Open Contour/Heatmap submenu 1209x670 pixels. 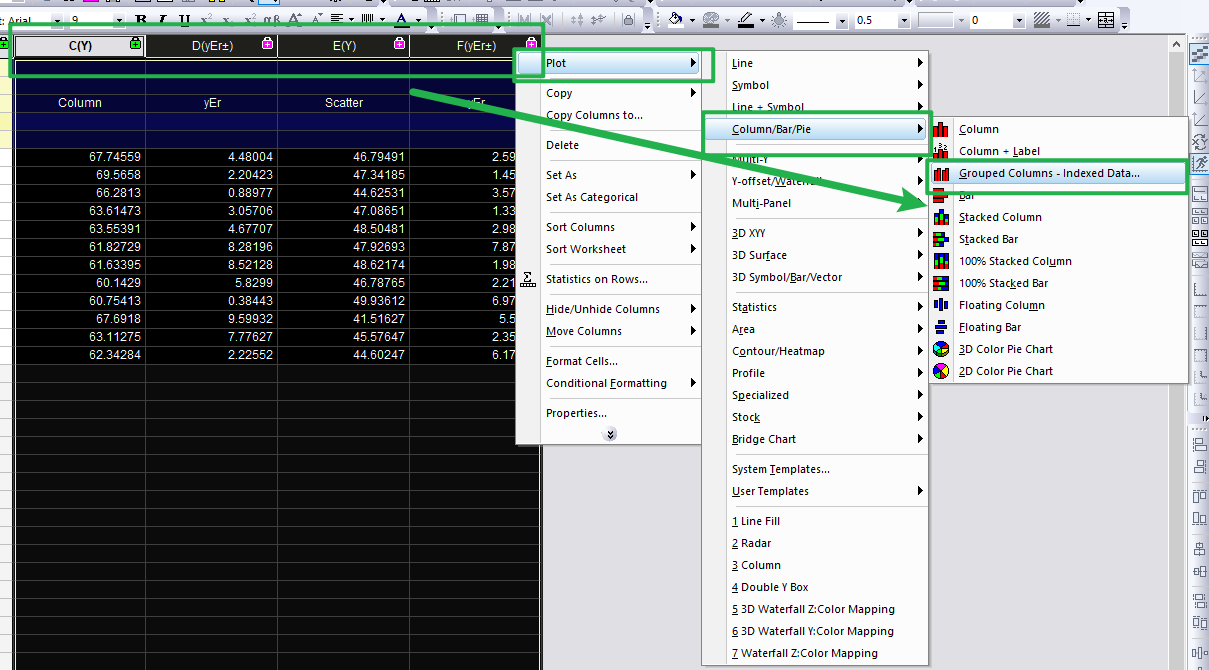pyautogui.click(x=815, y=351)
